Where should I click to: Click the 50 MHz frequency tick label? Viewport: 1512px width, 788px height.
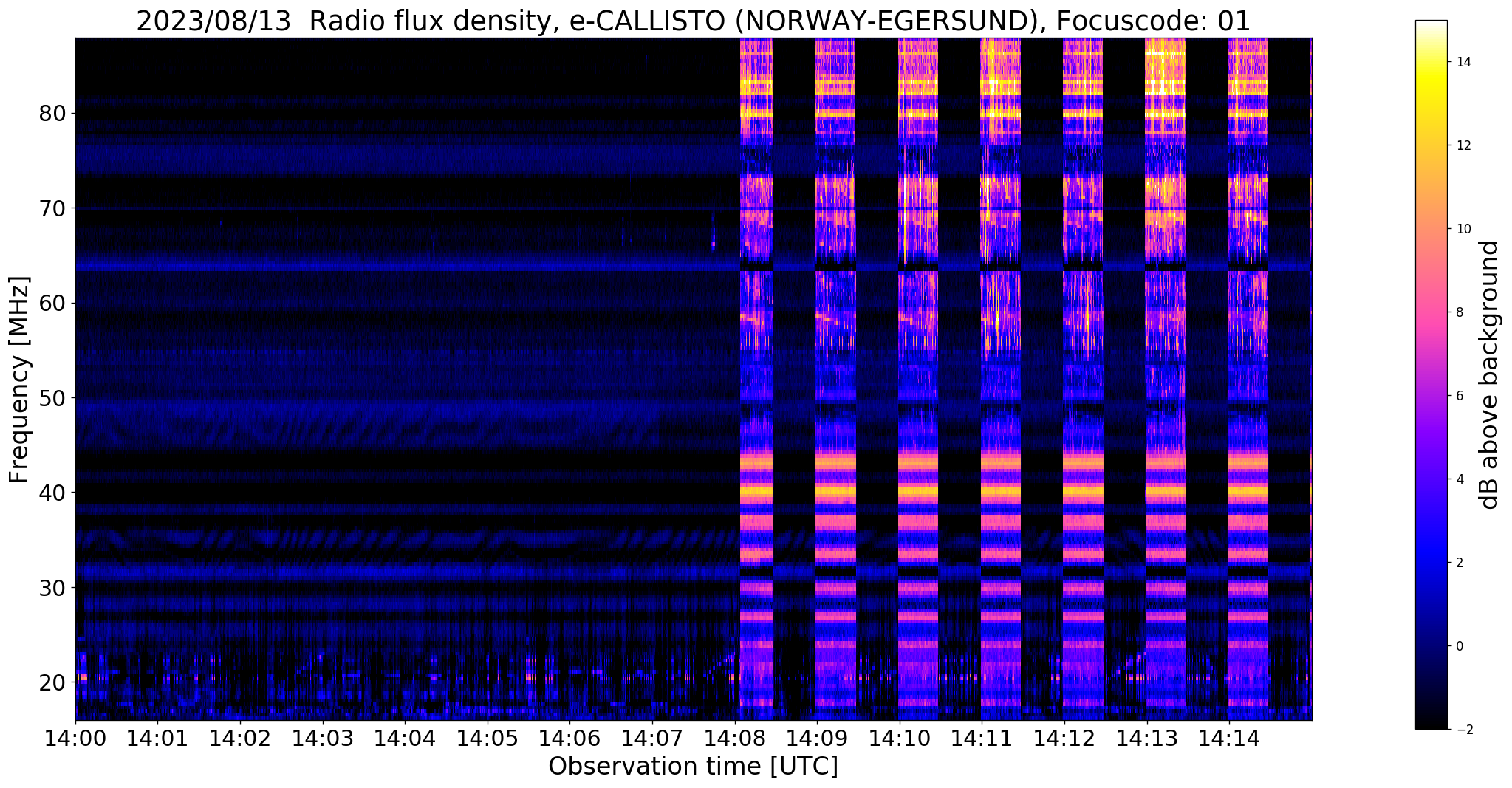[x=52, y=398]
